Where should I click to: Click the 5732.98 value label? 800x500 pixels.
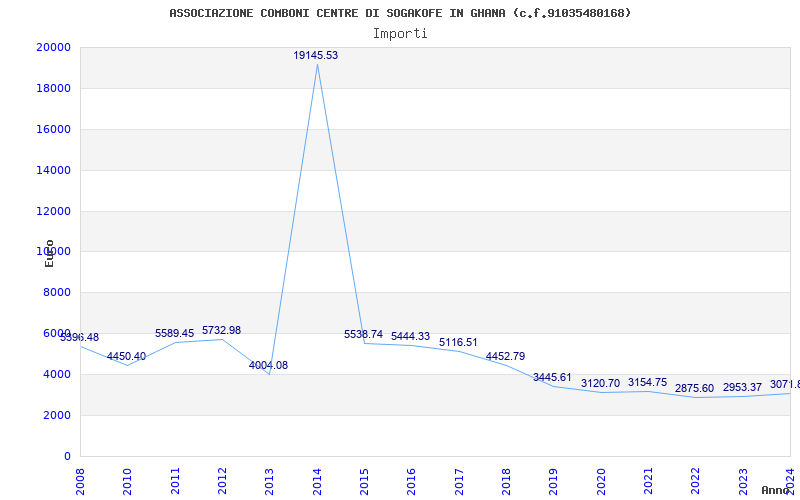click(221, 330)
